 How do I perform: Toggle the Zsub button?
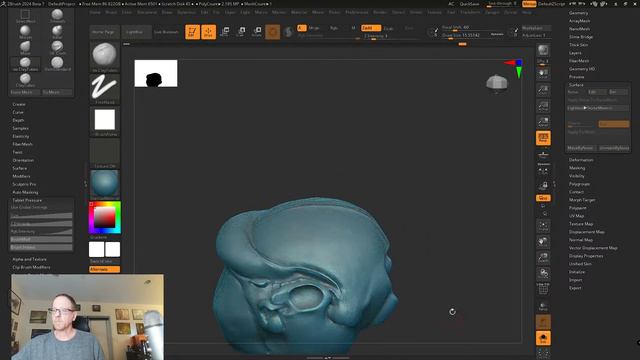tap(389, 28)
